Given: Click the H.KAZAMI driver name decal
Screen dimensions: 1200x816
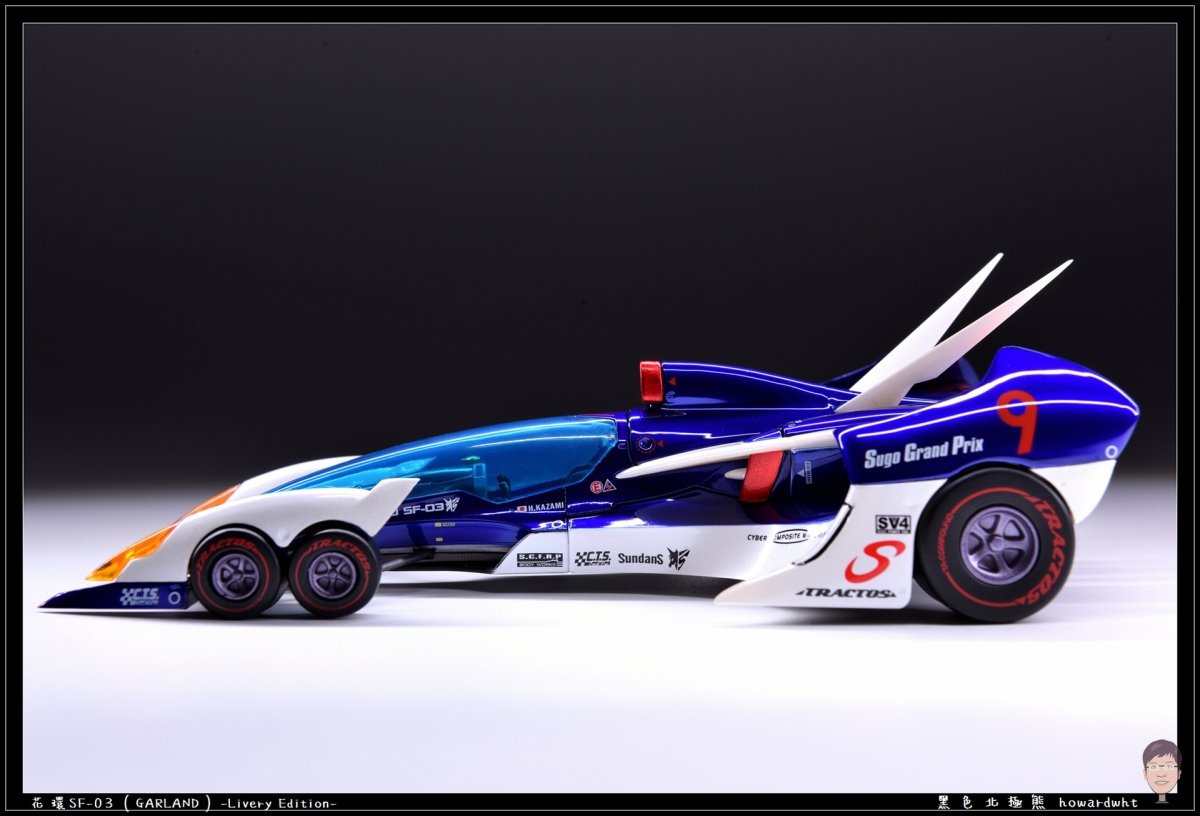Looking at the screenshot, I should tap(540, 507).
